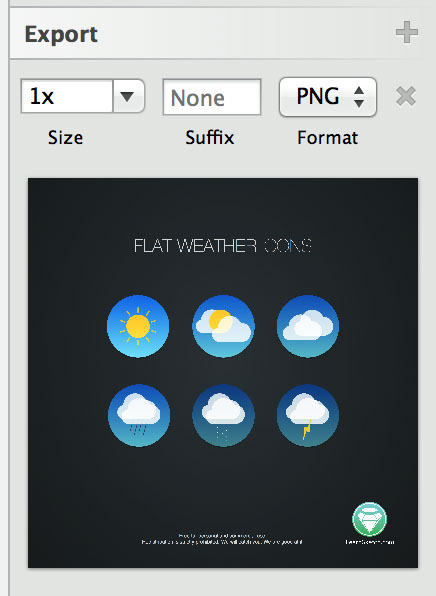This screenshot has width=436, height=596.
Task: Click the export preview thumbnail background
Action: [223, 373]
